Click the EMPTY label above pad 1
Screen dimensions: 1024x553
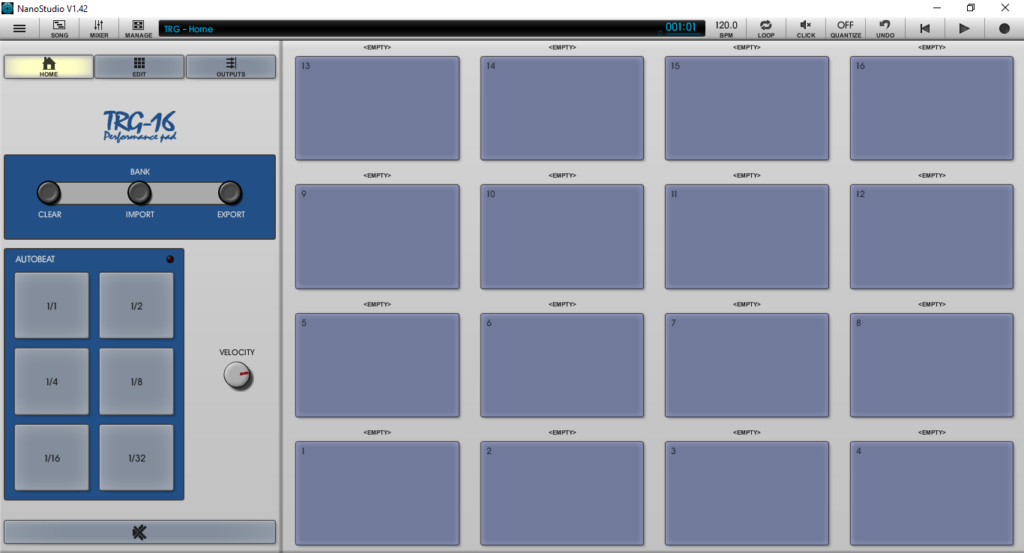[x=377, y=432]
